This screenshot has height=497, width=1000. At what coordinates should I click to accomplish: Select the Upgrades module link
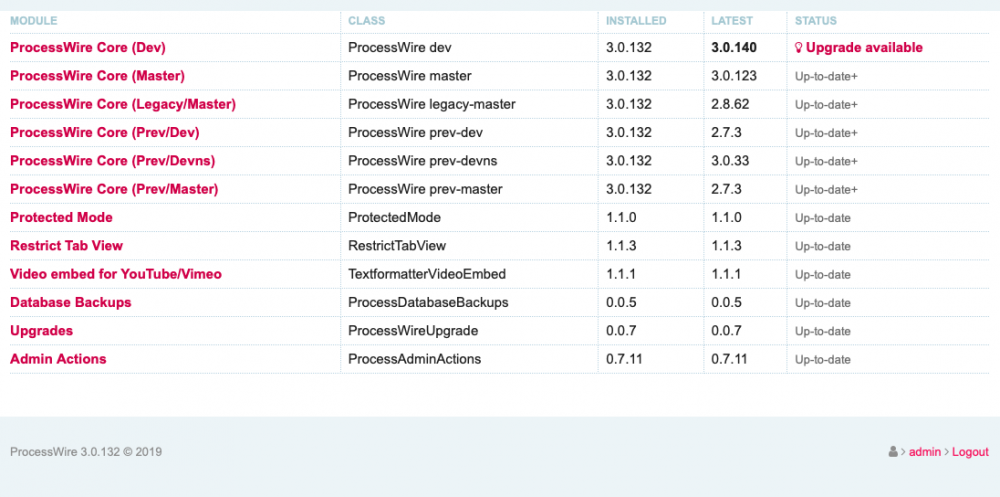[x=41, y=331]
